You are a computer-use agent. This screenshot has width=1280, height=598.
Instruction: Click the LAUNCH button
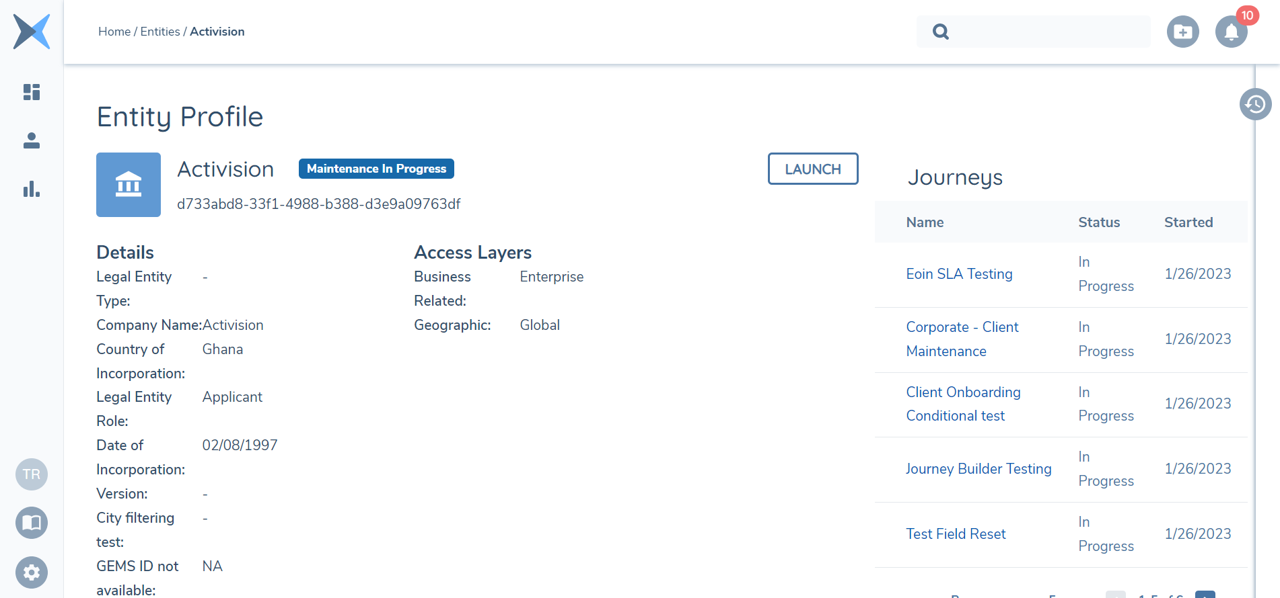812,169
